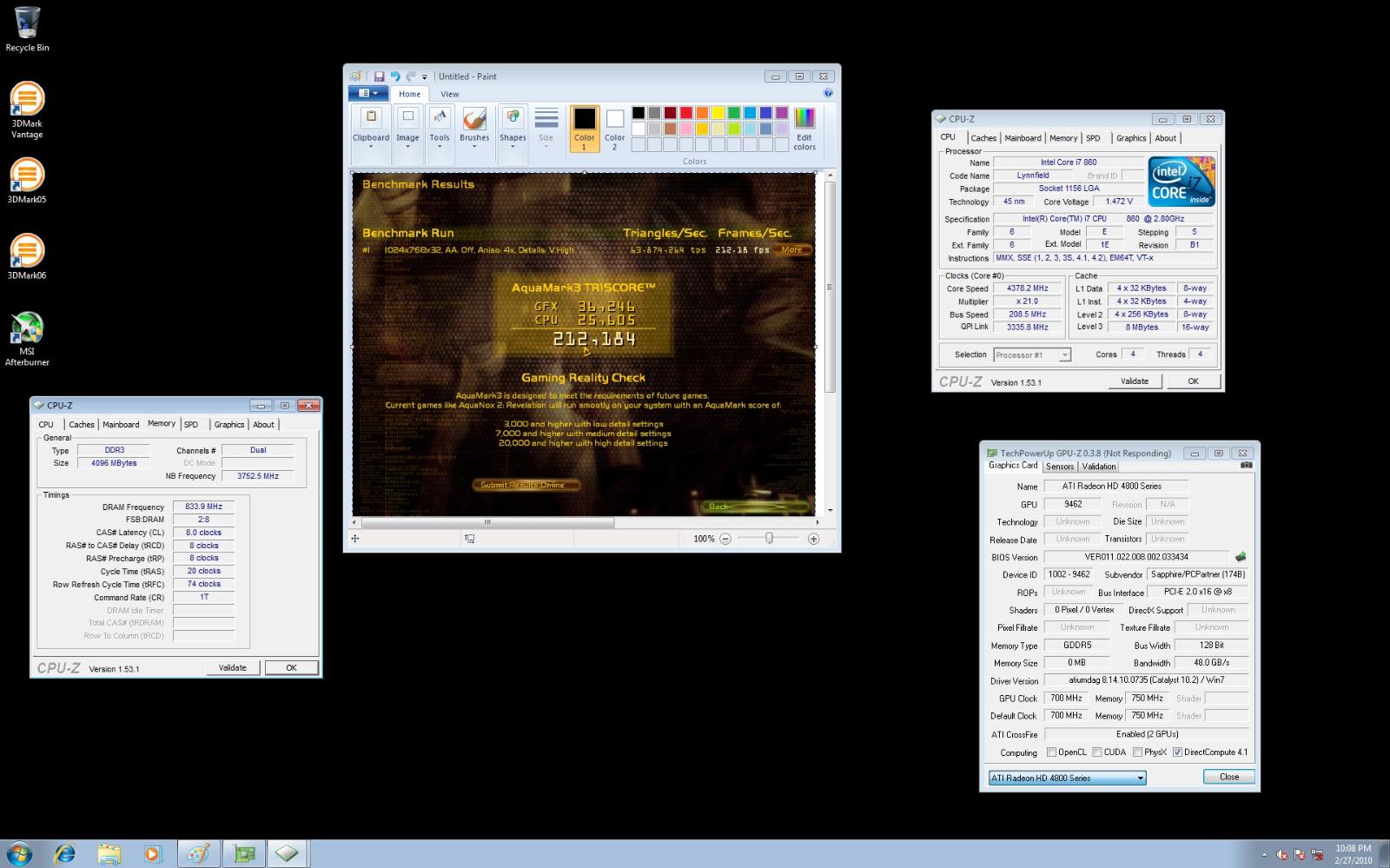Select Color 2 white swatch button

coord(614,129)
